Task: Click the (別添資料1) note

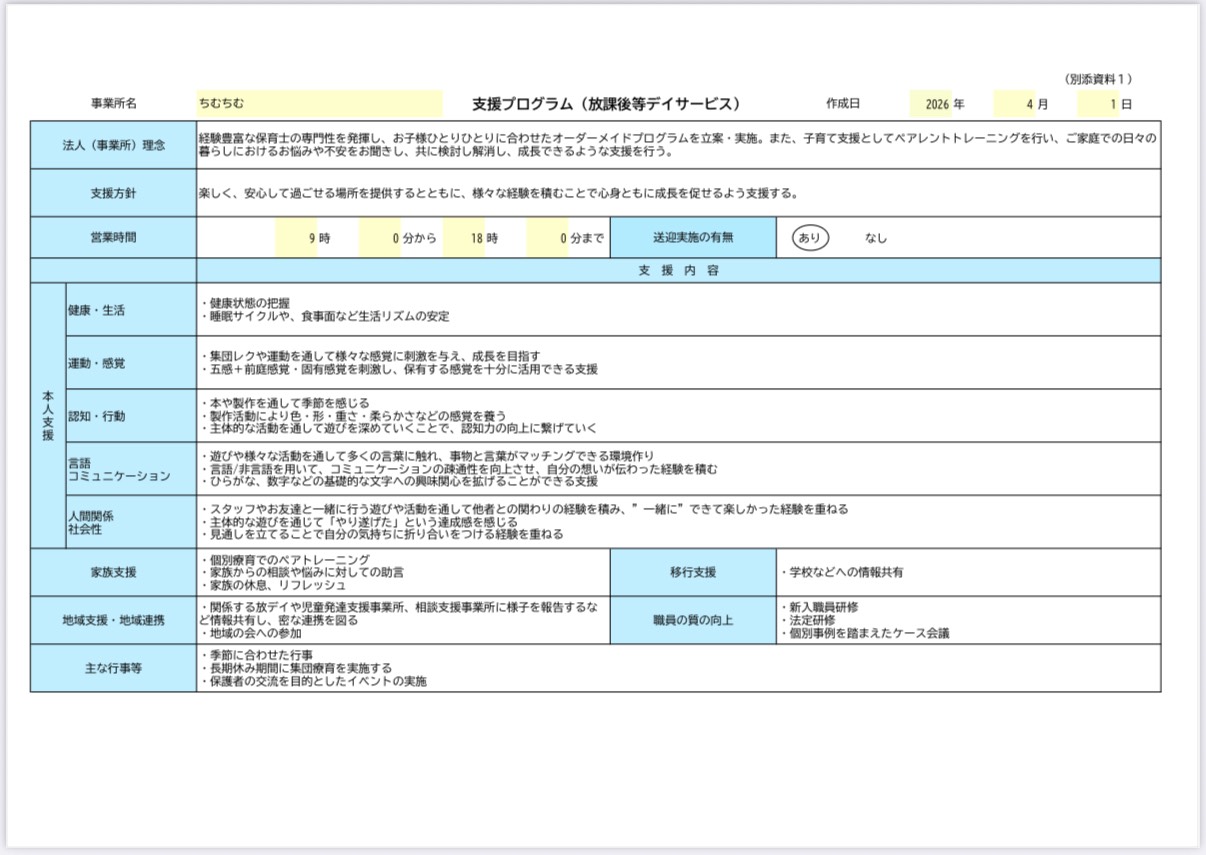Action: 1098,79
